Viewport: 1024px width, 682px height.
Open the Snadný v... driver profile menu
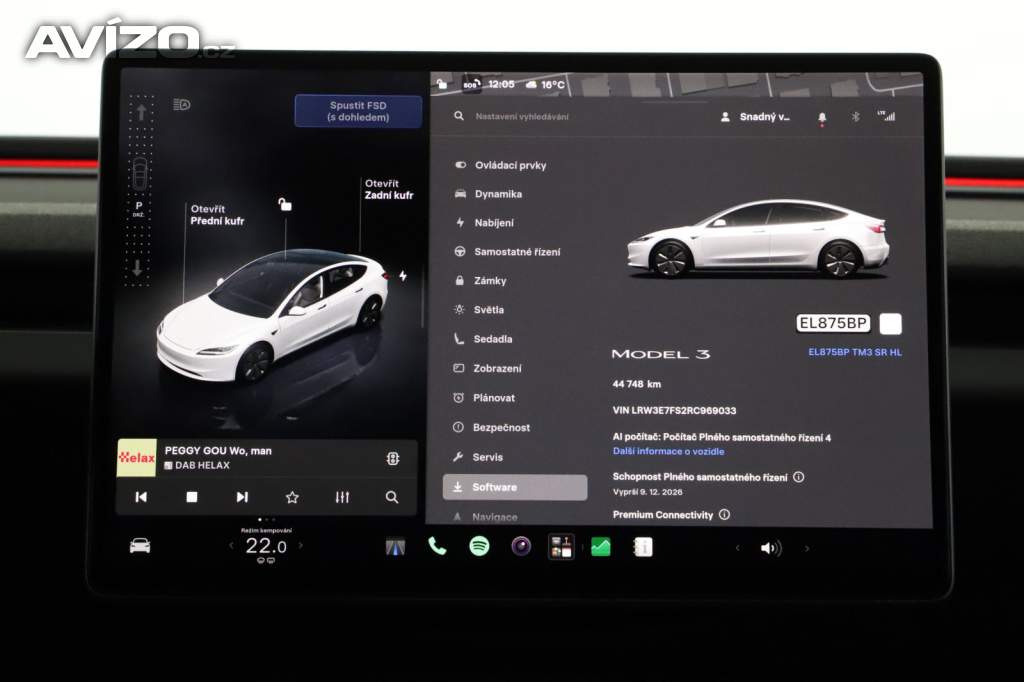tap(755, 117)
